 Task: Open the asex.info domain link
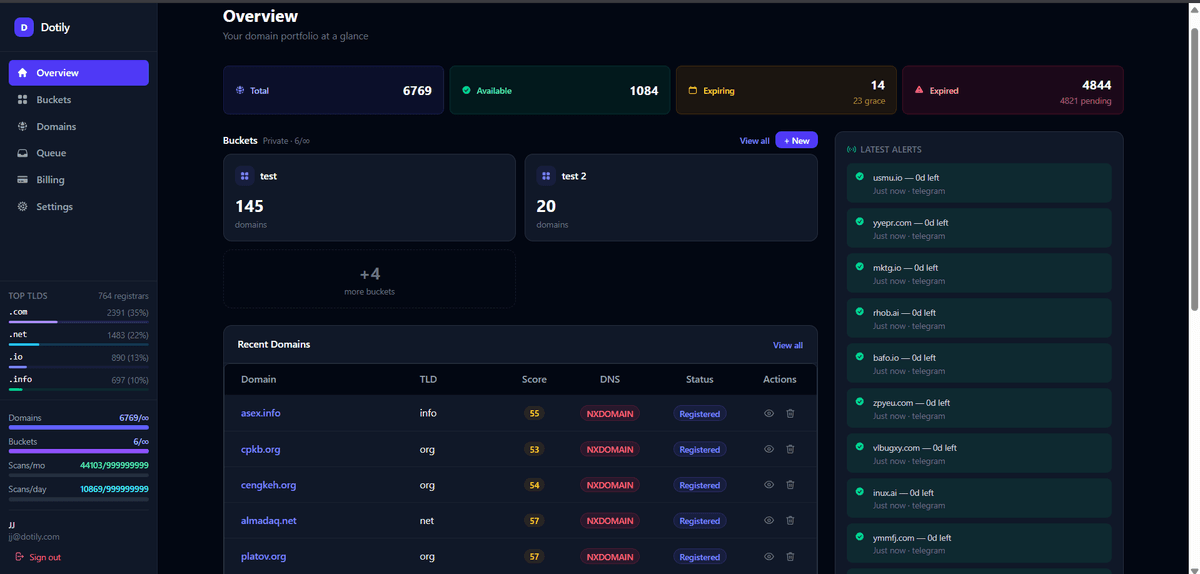(261, 413)
